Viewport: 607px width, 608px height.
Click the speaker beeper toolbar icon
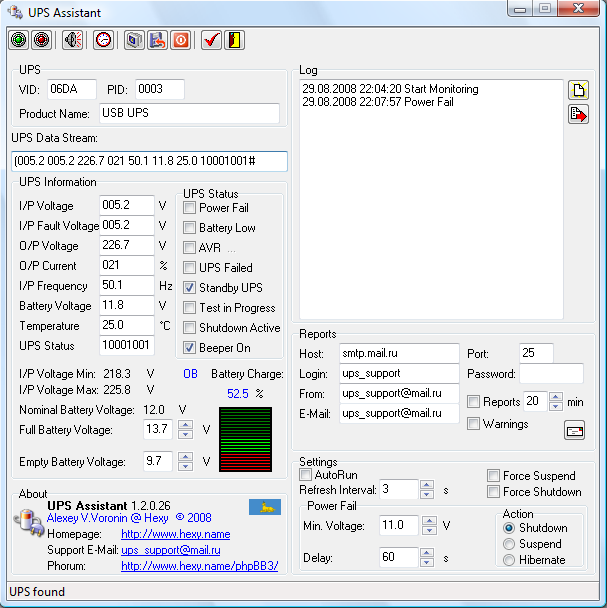tap(73, 40)
